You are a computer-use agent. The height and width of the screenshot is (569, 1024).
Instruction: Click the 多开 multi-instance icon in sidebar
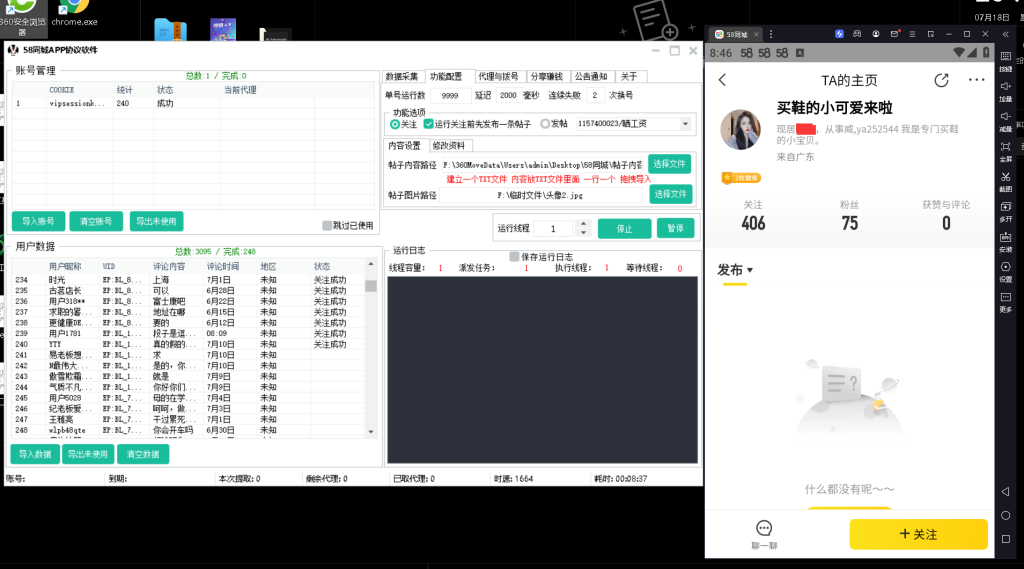[1005, 208]
